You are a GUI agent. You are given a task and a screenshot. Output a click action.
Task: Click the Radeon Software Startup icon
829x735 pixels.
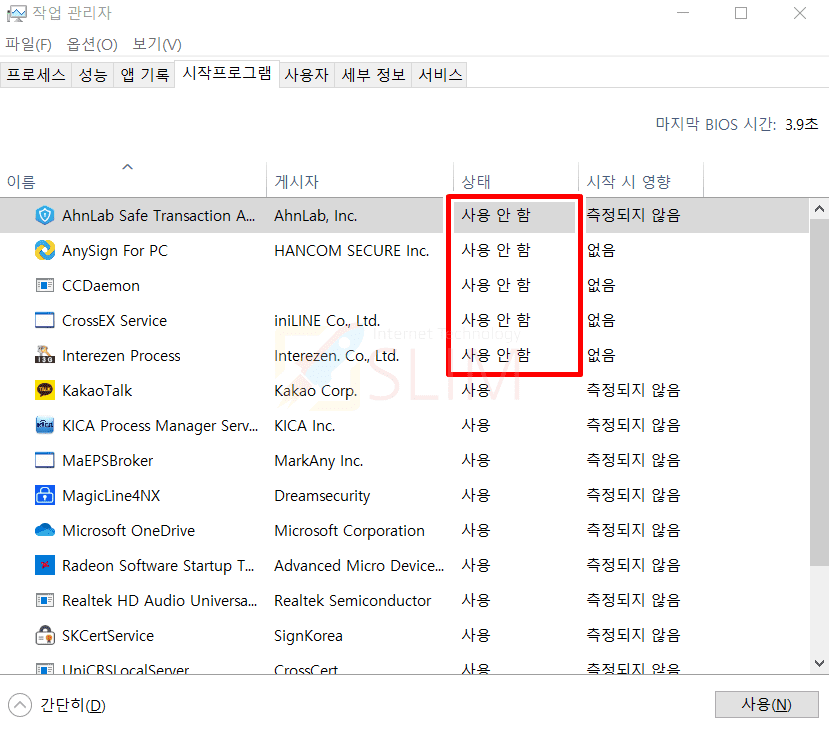pyautogui.click(x=45, y=565)
